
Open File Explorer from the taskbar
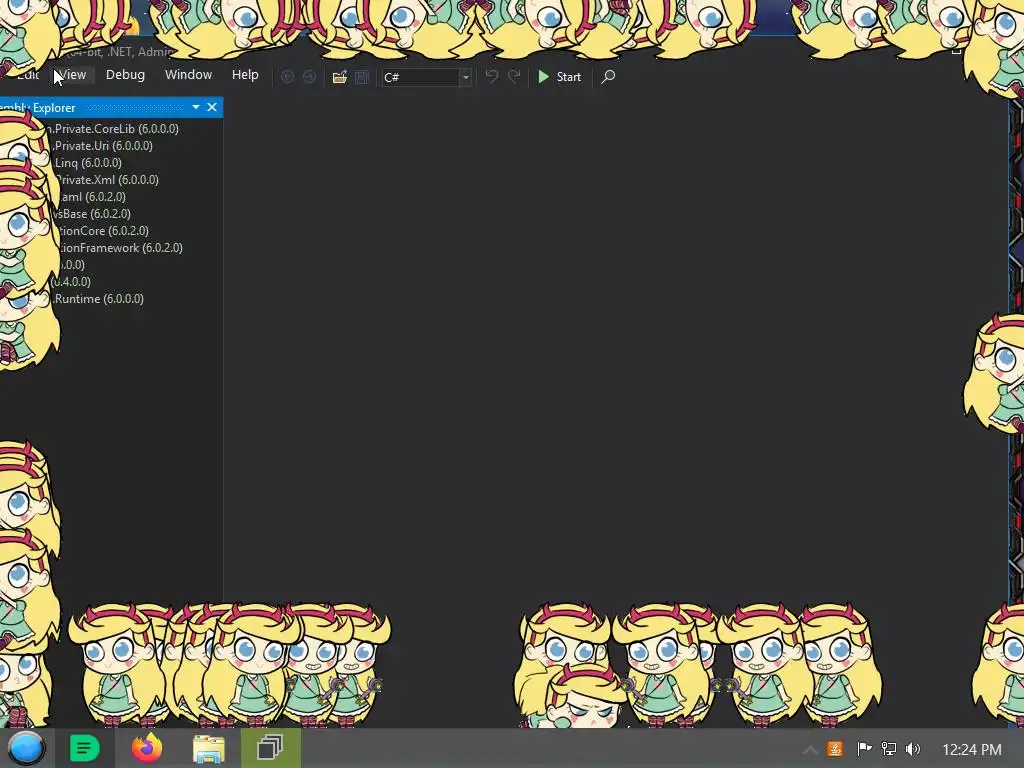coord(209,748)
